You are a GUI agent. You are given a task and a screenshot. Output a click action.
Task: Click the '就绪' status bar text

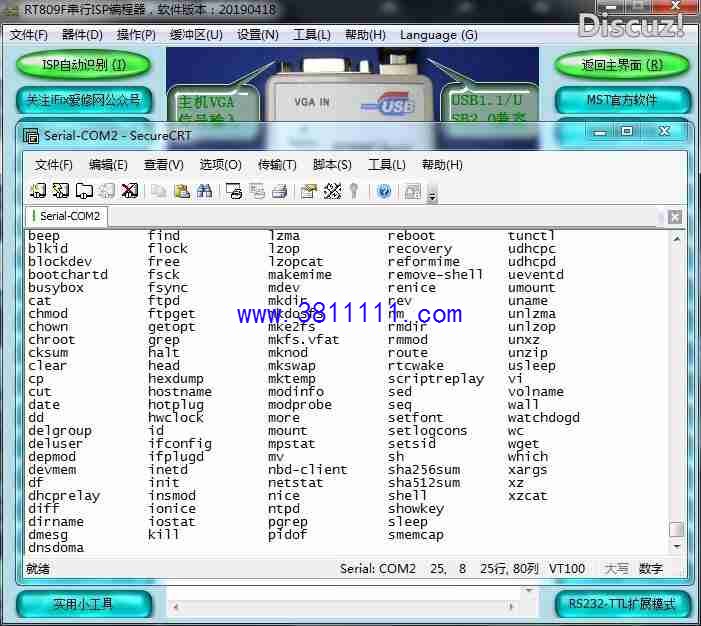(x=38, y=569)
